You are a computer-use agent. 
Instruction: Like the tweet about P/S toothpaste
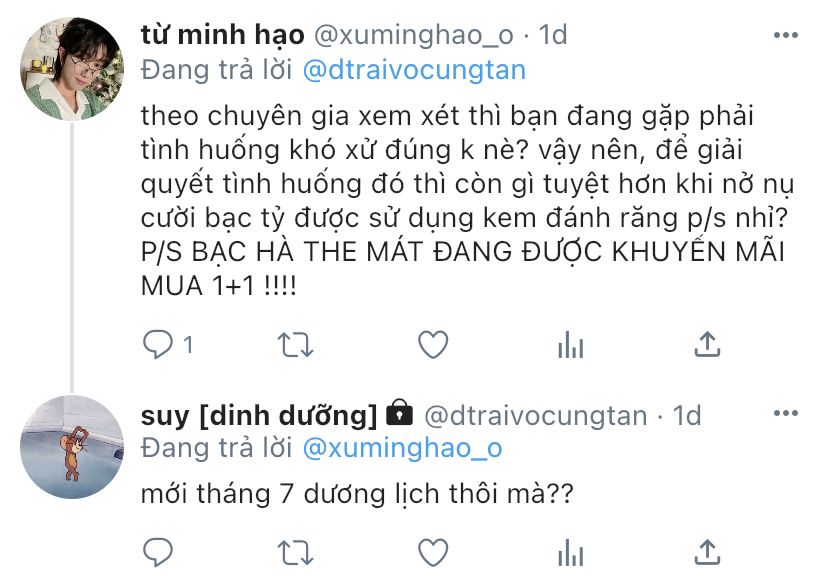point(433,345)
